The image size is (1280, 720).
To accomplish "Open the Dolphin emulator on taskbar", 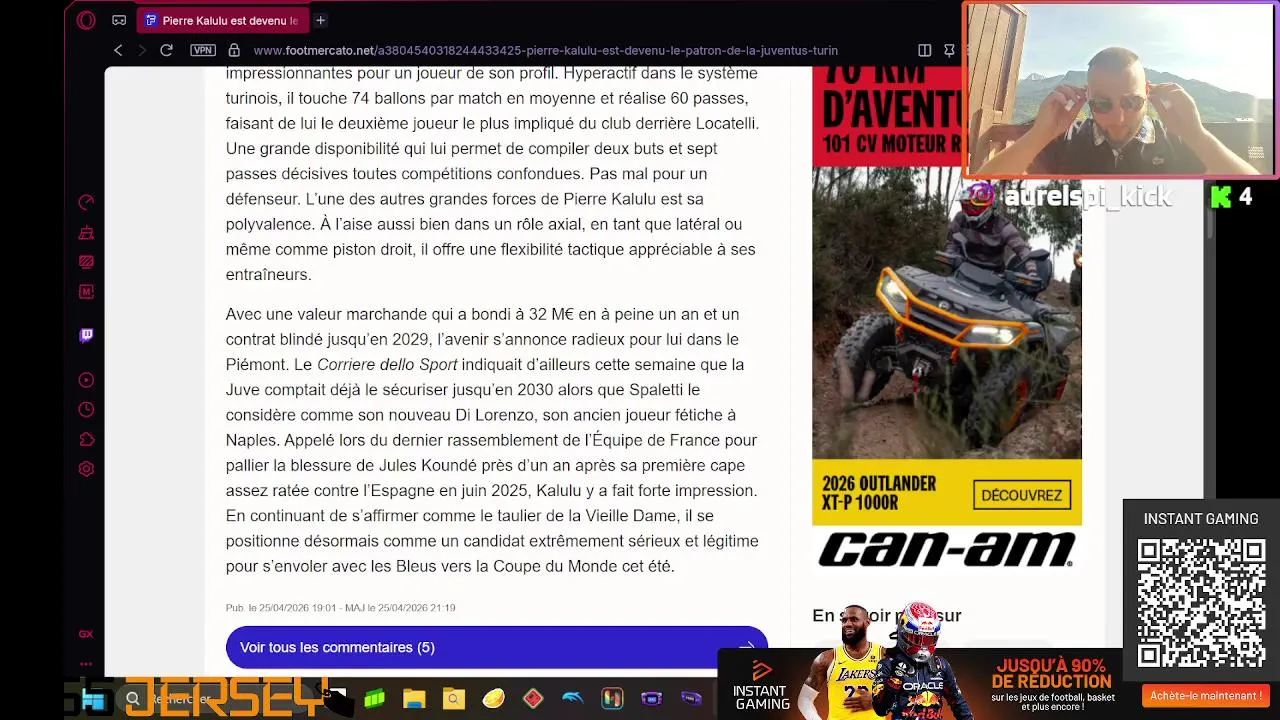I will [x=572, y=699].
